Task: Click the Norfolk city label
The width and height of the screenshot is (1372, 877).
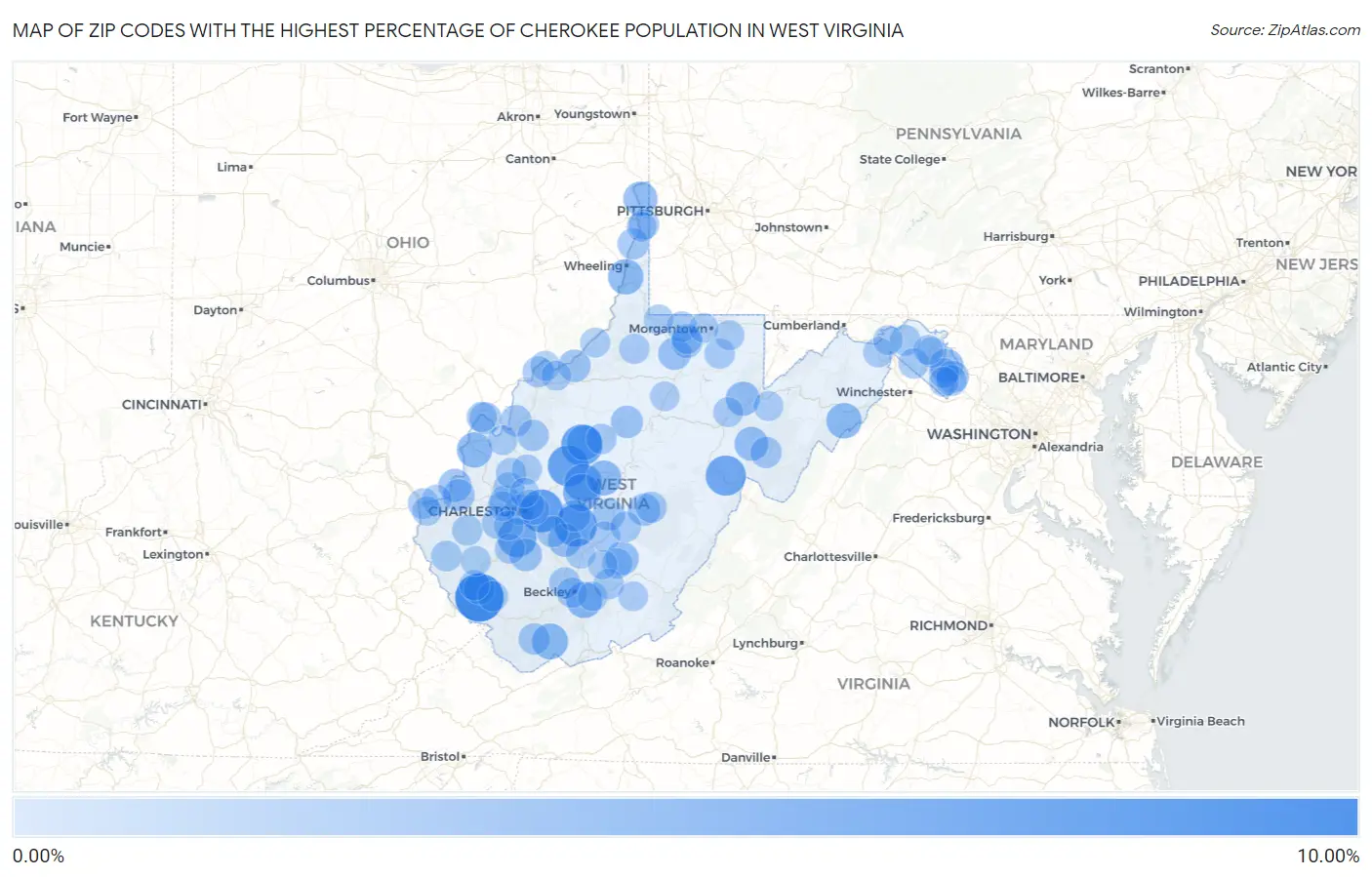Action: pos(1082,723)
